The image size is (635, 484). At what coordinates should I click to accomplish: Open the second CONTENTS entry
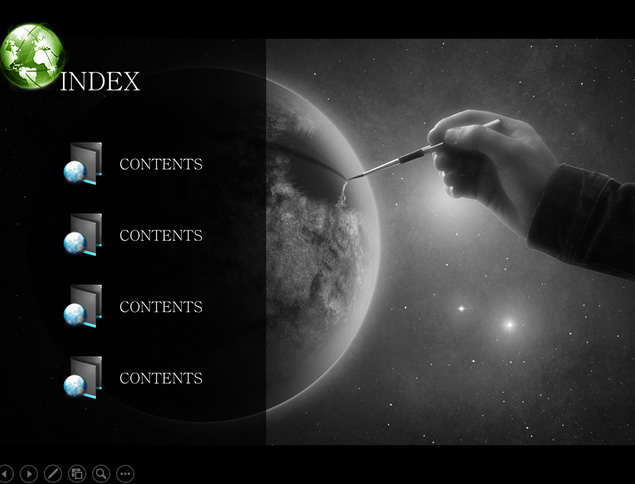(x=161, y=235)
